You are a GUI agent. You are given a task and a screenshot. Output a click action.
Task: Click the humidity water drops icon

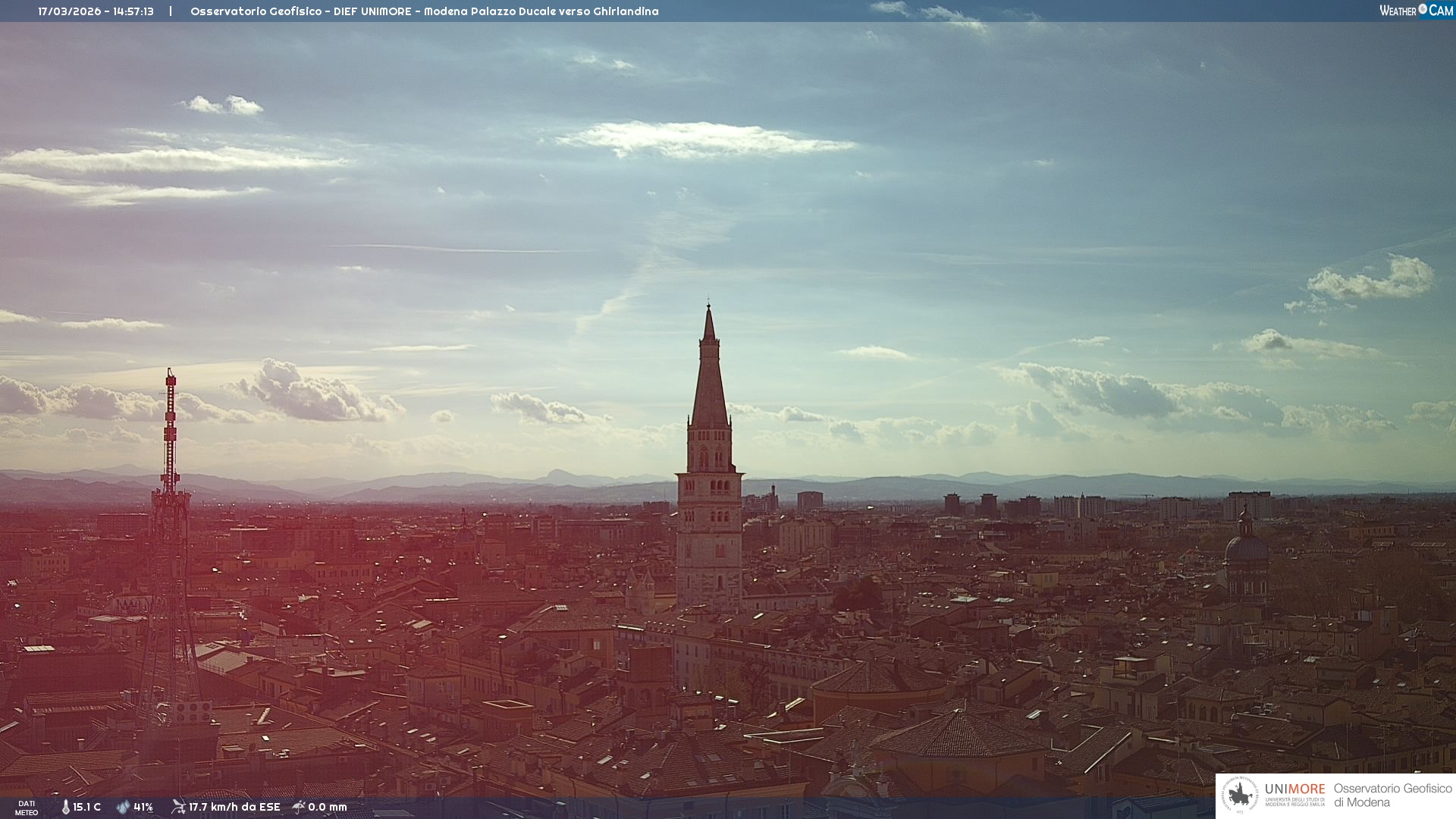pyautogui.click(x=123, y=807)
